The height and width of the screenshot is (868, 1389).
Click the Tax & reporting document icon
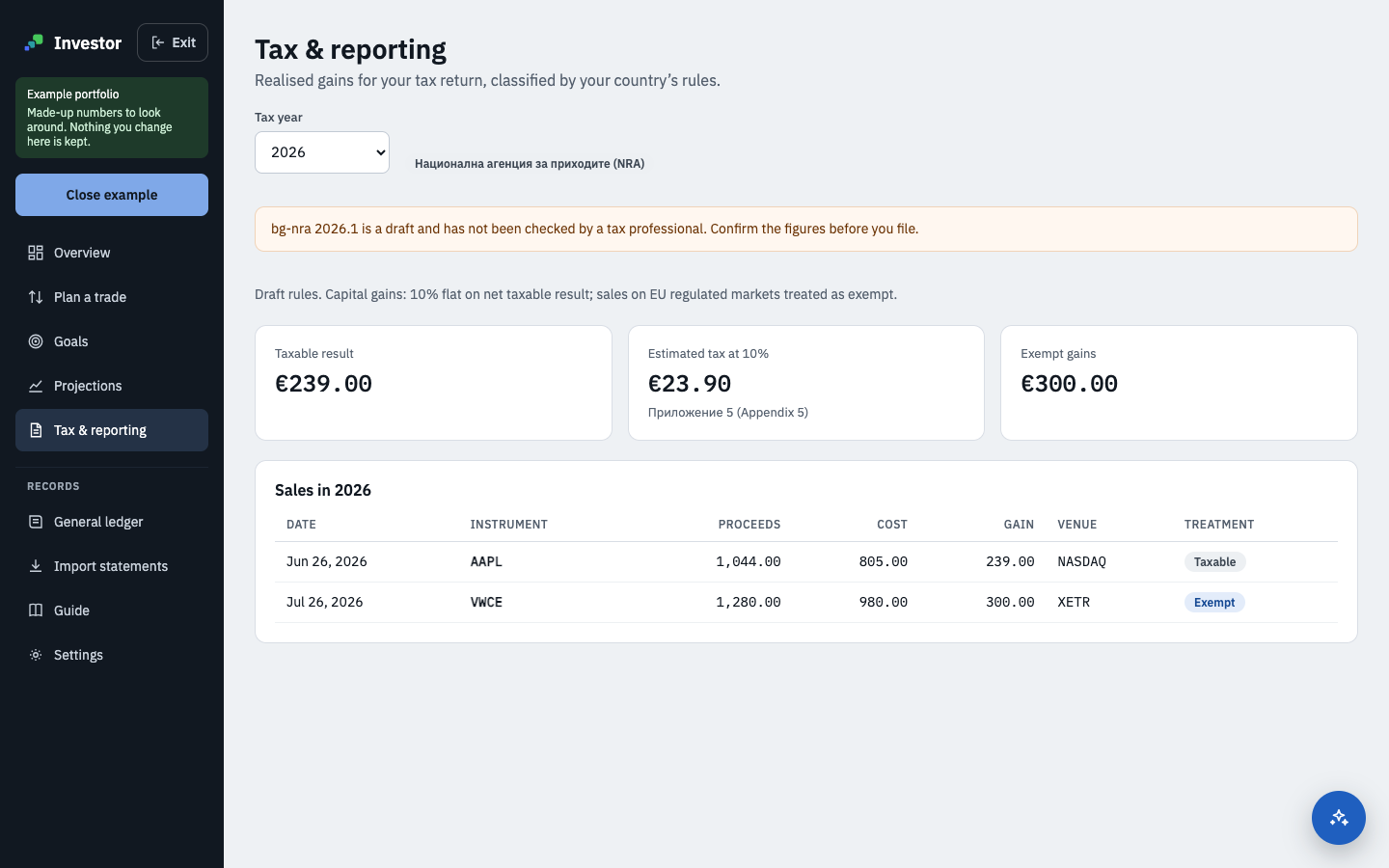coord(36,430)
